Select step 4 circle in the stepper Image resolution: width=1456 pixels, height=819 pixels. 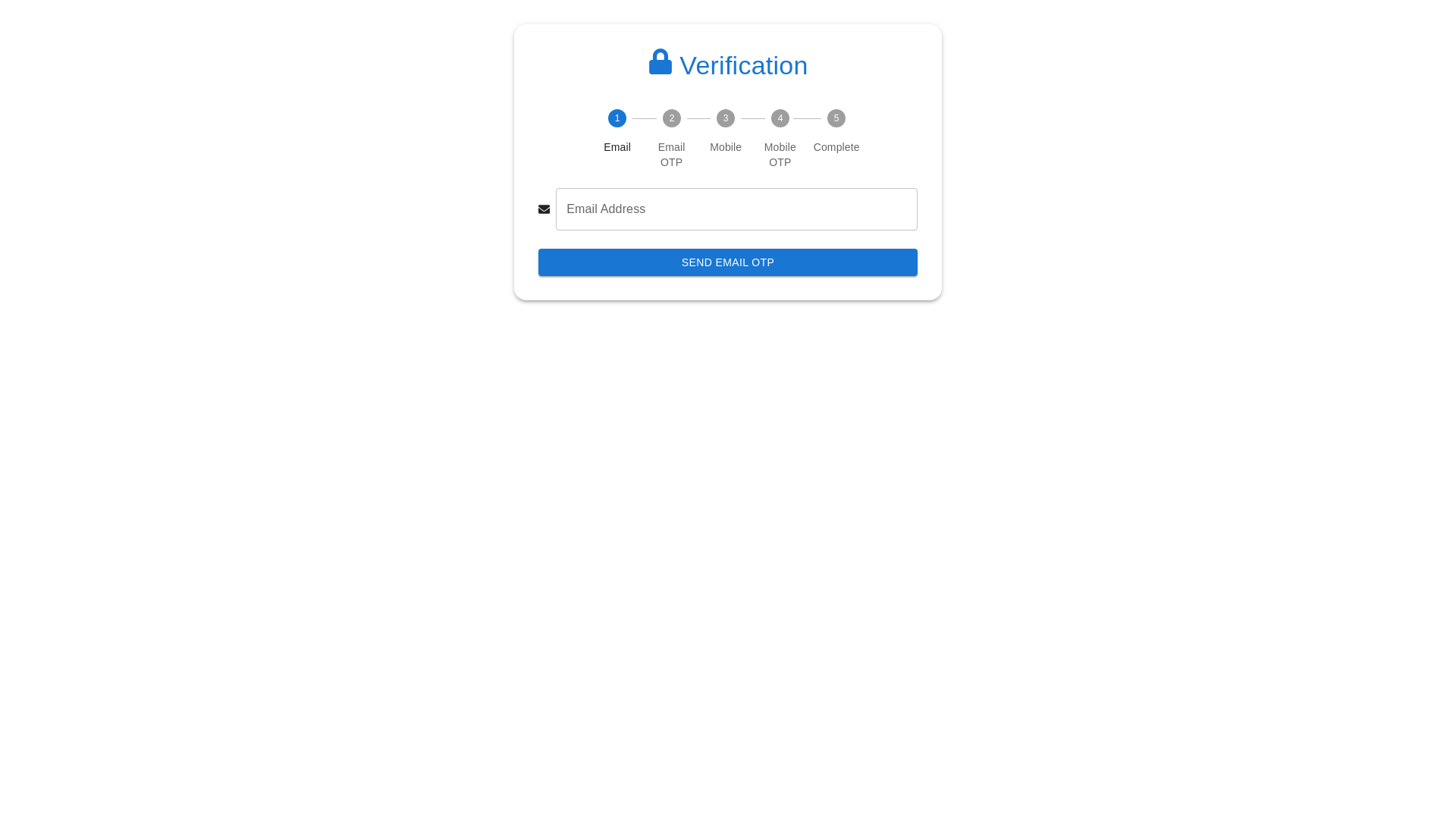(x=780, y=118)
